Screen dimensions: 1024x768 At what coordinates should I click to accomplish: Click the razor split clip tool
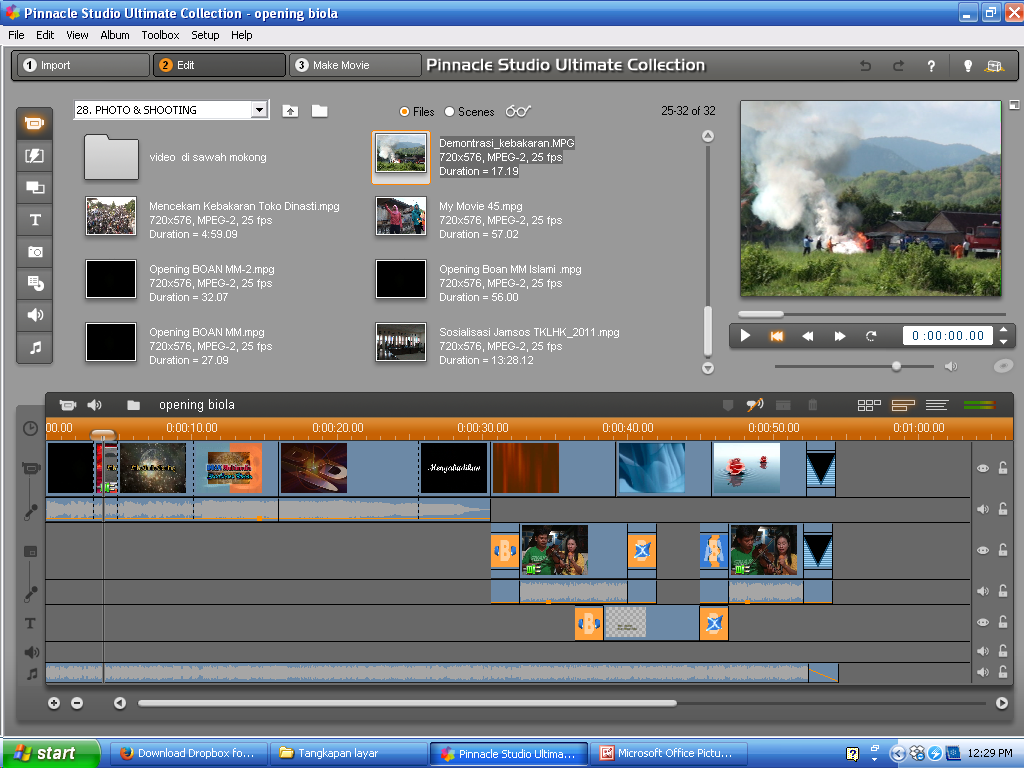[755, 405]
